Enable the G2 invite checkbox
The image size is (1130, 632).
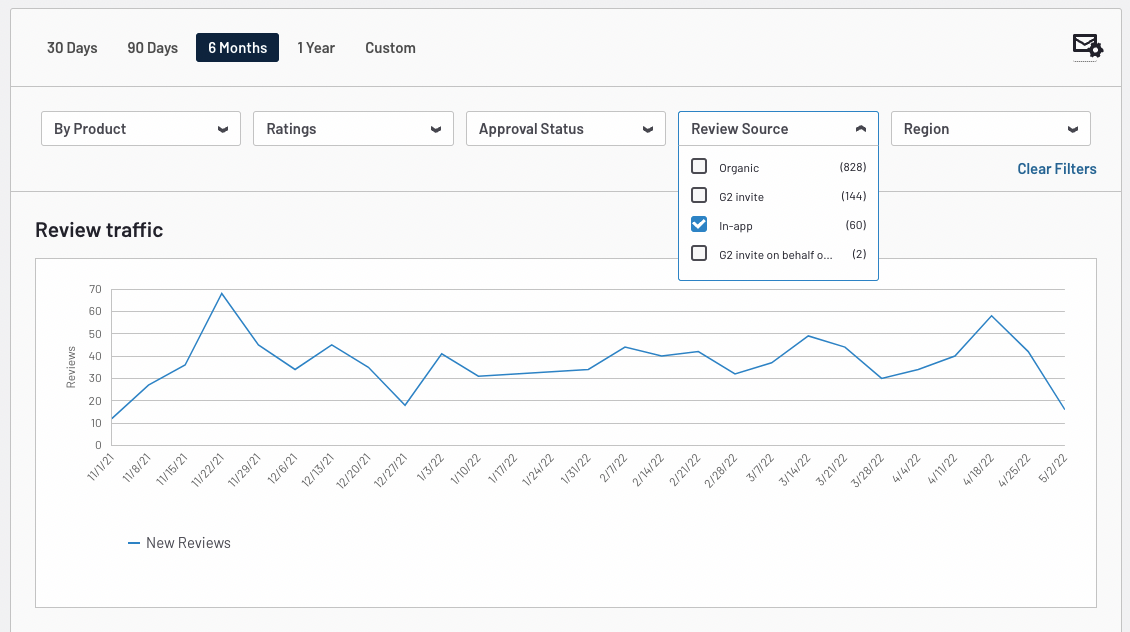click(699, 196)
